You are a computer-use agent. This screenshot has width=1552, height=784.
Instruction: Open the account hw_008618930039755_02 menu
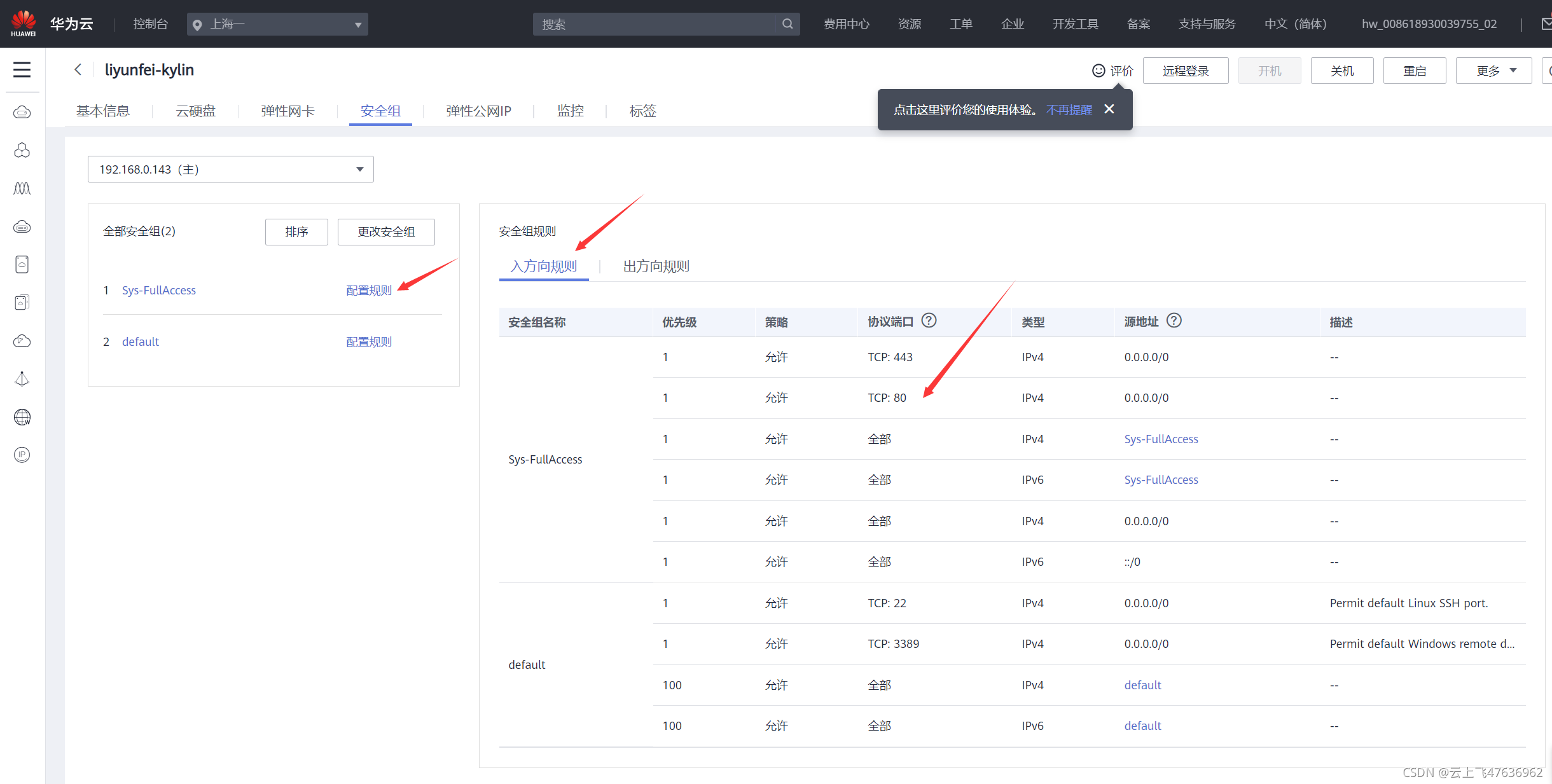[x=1429, y=24]
